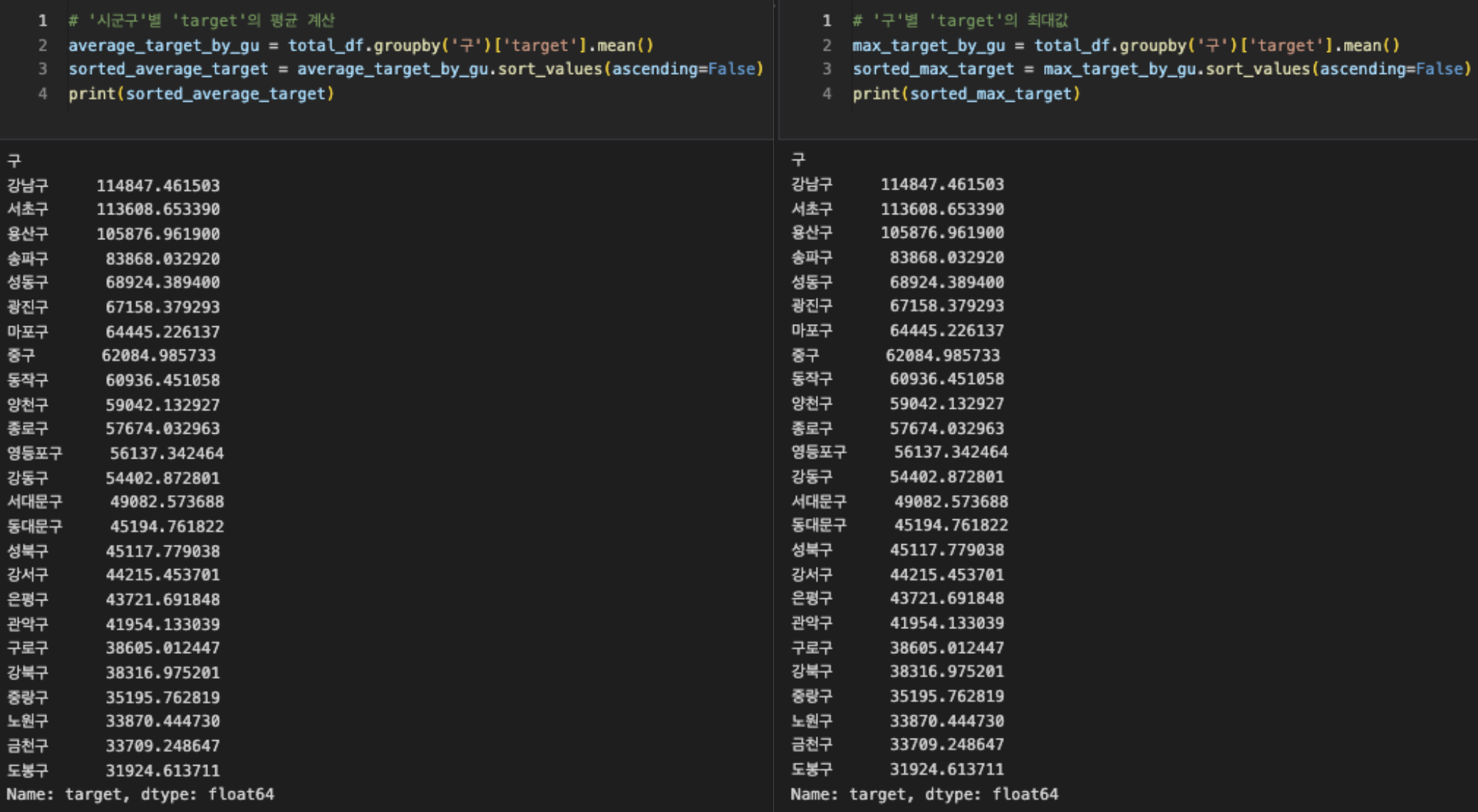Click 서대문구 row in left output
1478x812 pixels.
[115, 502]
